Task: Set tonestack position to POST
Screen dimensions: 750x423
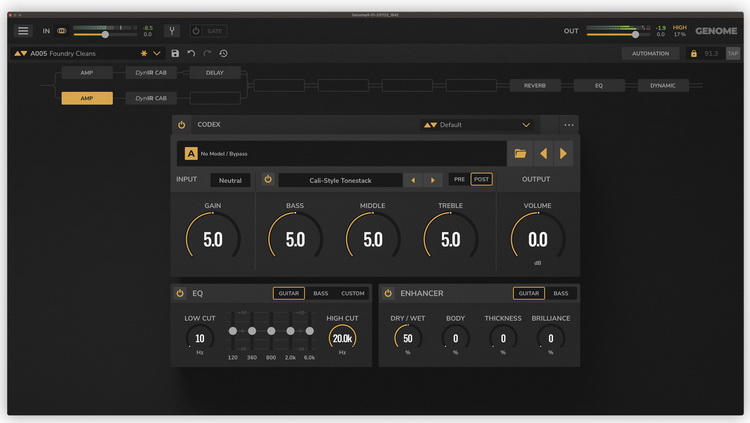Action: [481, 179]
